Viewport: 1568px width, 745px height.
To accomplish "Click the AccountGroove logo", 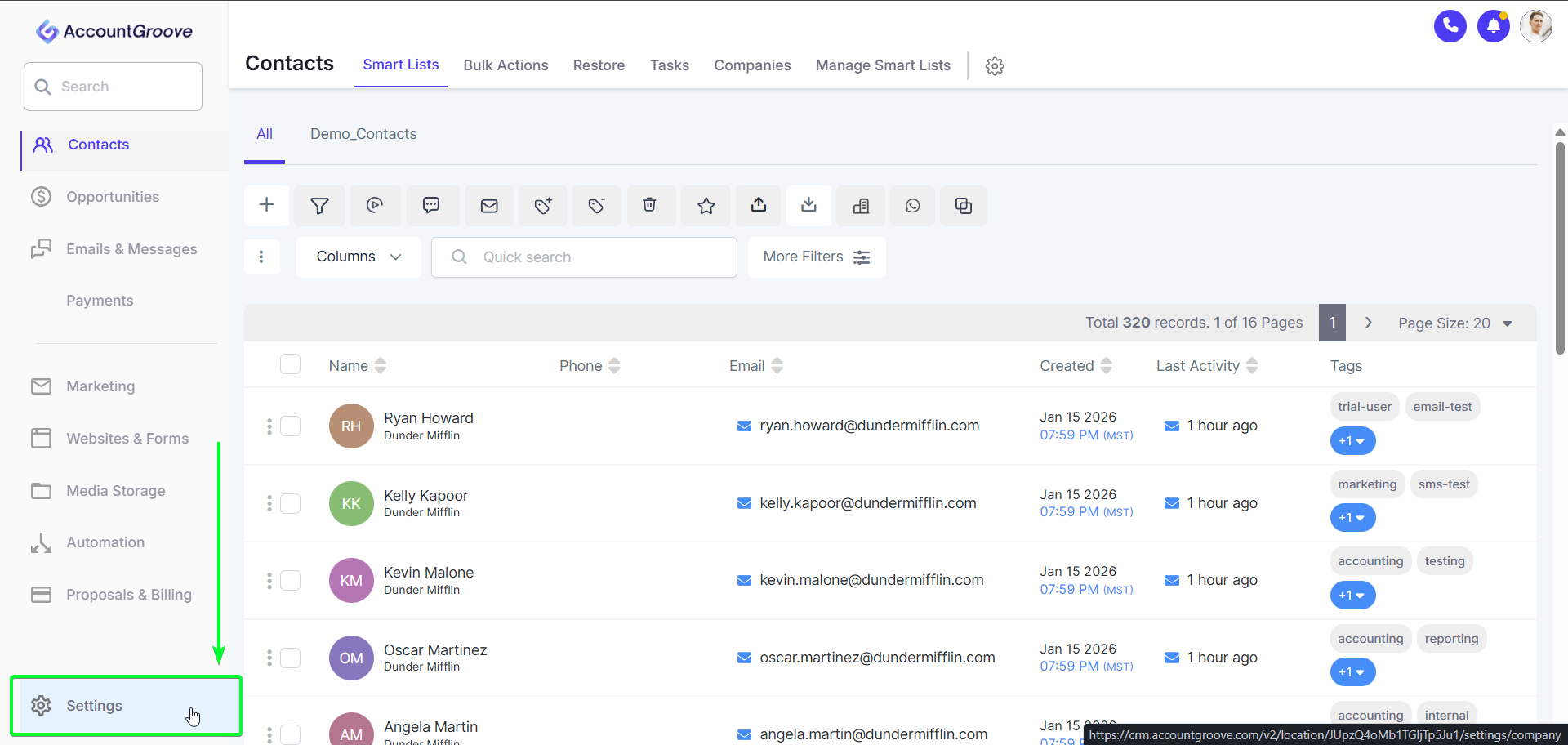I will (x=114, y=31).
